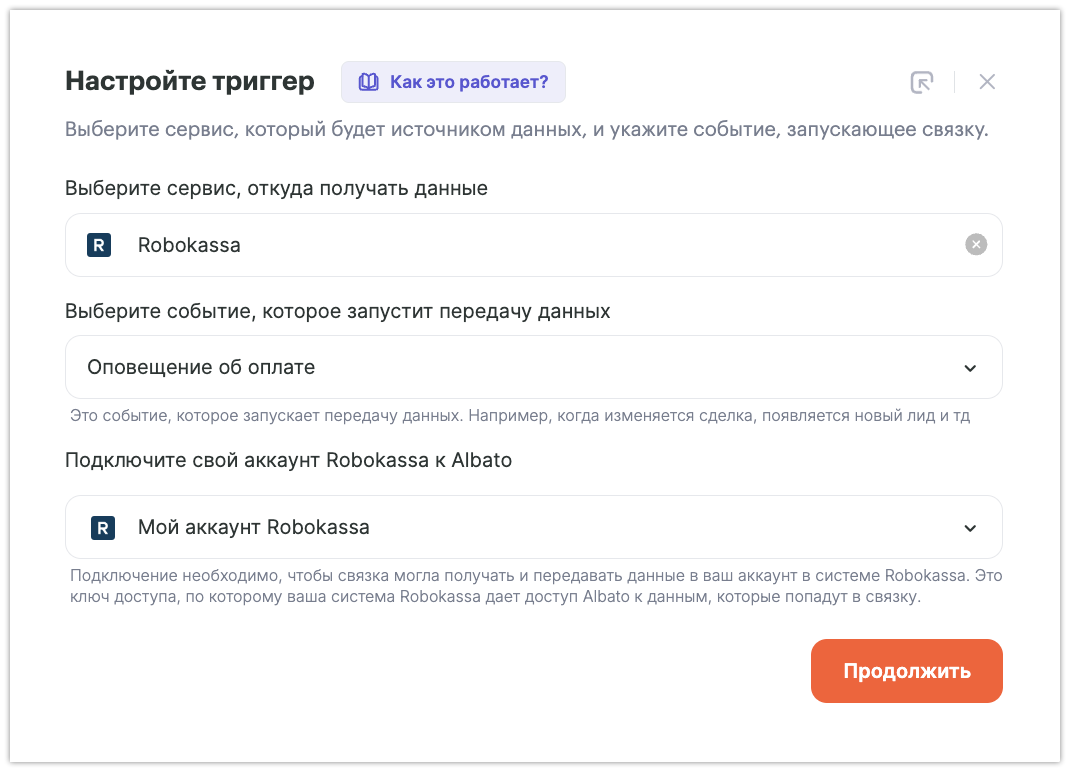The height and width of the screenshot is (772, 1070).
Task: Click the "Настройте триггер" dialog title
Action: pos(190,82)
